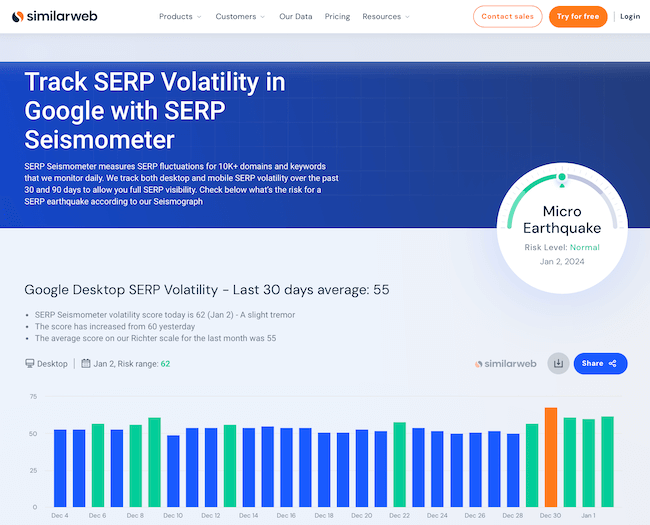Image resolution: width=650 pixels, height=525 pixels.
Task: Click the blue Share button
Action: (600, 364)
